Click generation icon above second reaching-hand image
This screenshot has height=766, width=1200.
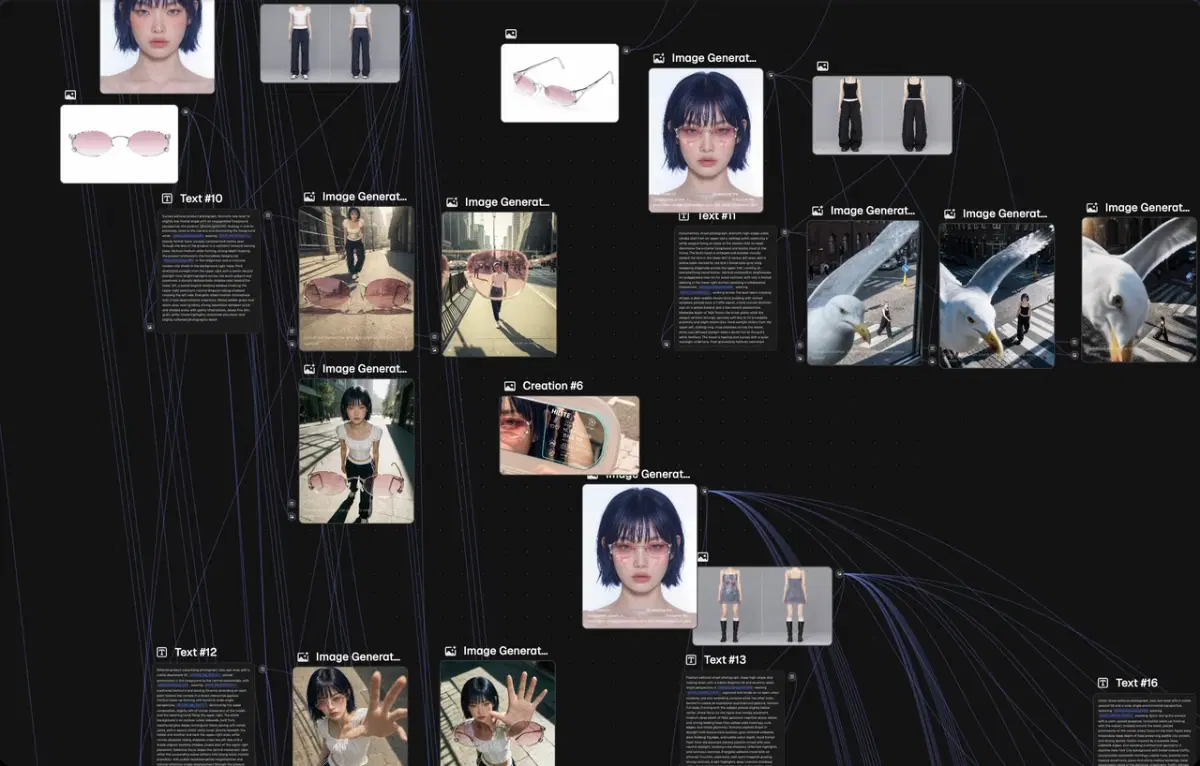[451, 651]
